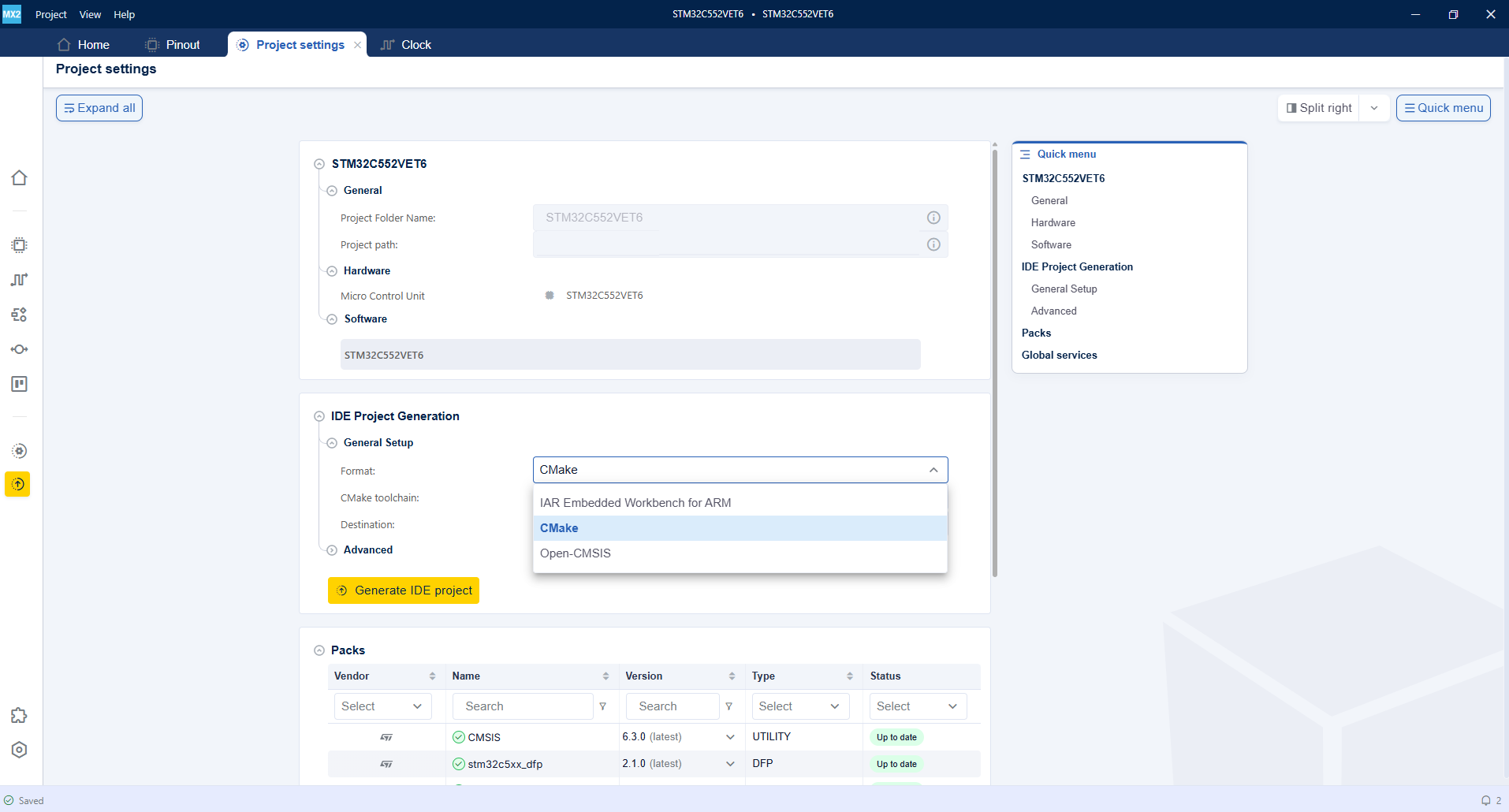This screenshot has width=1509, height=812.
Task: Switch to the Clock tab
Action: click(406, 45)
